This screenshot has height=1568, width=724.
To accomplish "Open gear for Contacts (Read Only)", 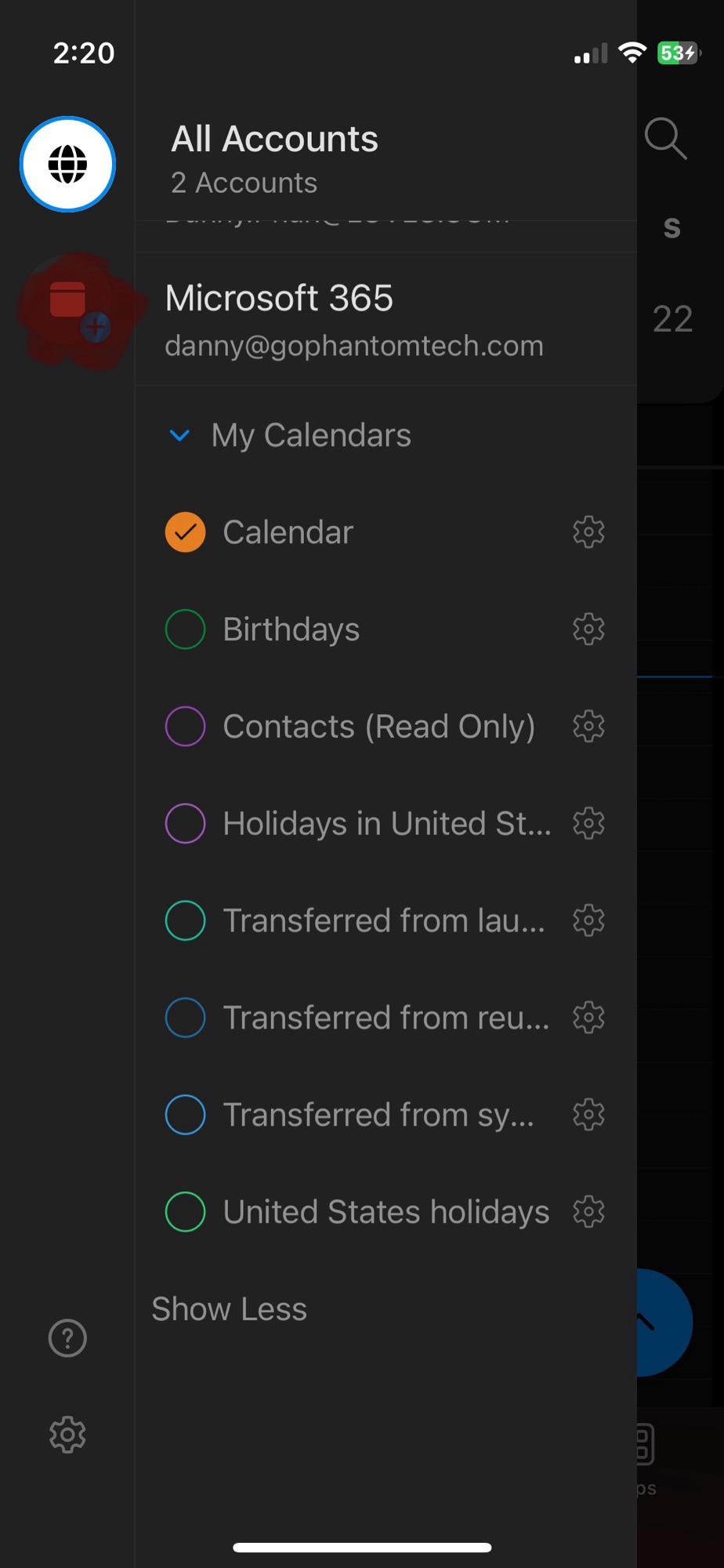I will [x=588, y=726].
